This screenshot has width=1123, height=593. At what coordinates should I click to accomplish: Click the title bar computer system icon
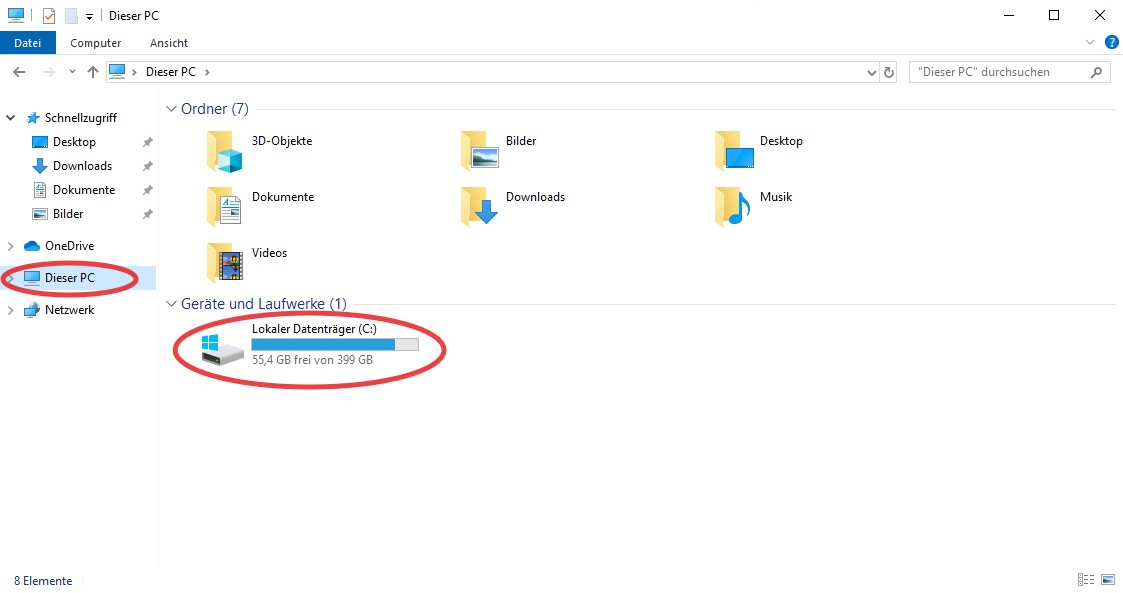(16, 15)
